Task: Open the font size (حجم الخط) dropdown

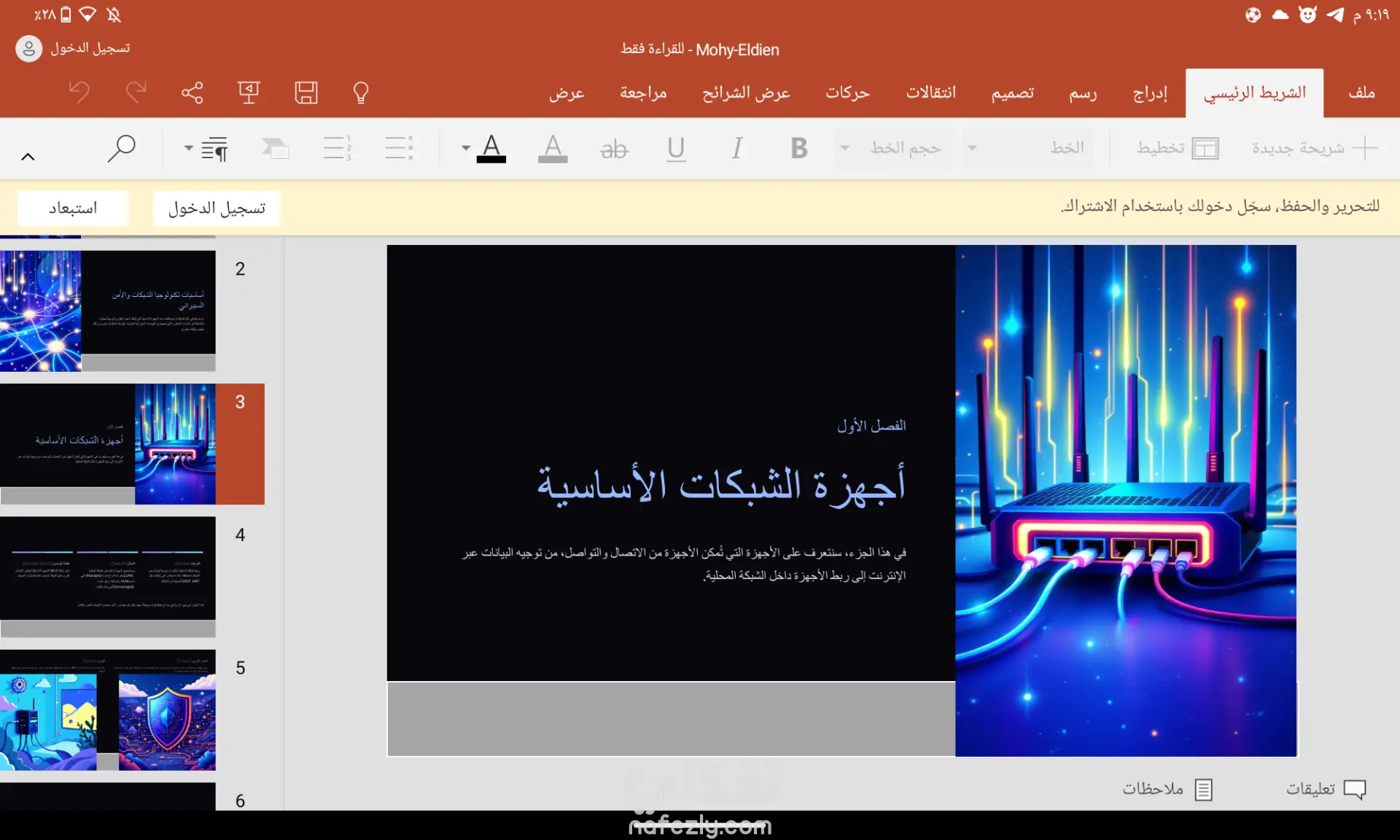Action: [x=893, y=148]
